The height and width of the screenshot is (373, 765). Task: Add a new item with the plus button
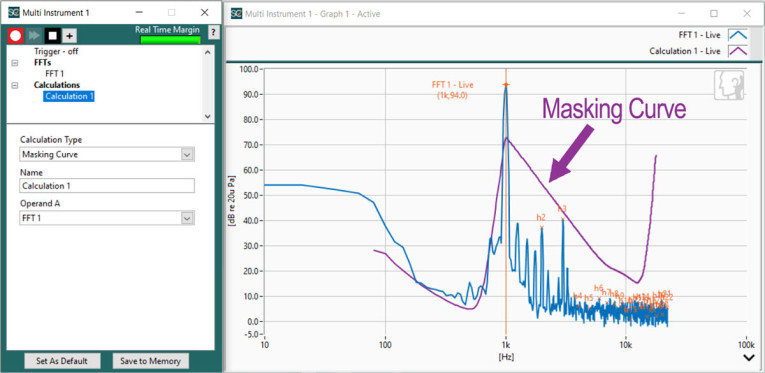coord(69,36)
